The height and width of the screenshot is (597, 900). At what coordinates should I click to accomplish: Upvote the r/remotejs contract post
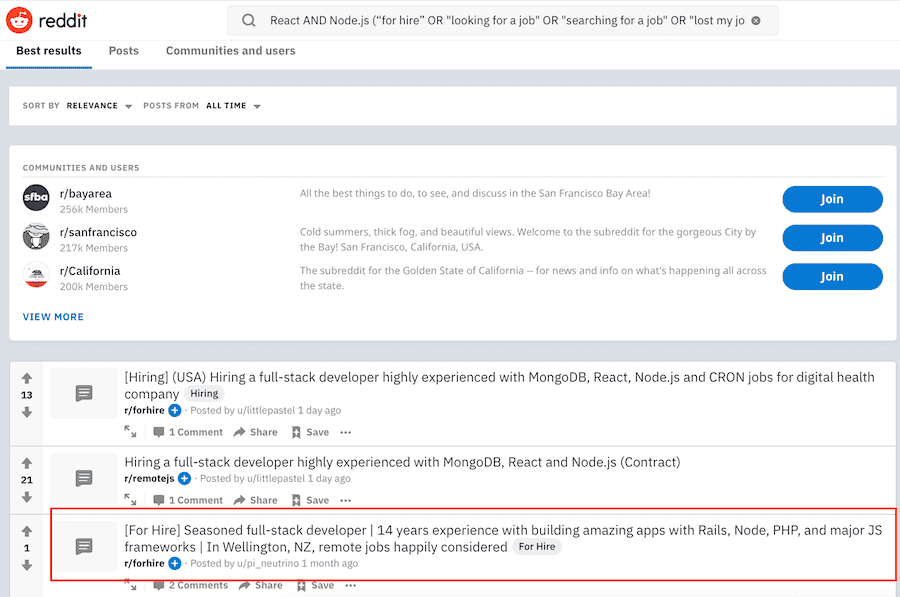click(27, 462)
